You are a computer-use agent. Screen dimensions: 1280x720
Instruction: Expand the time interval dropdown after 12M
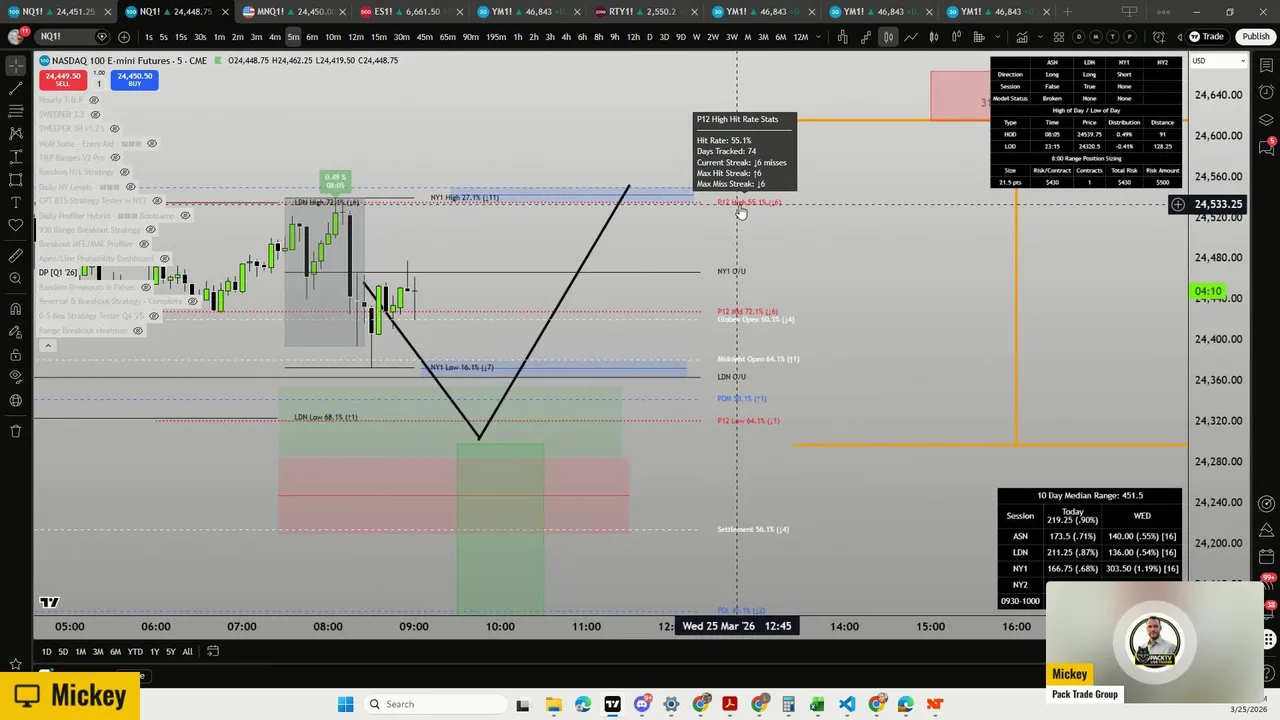pyautogui.click(x=819, y=37)
